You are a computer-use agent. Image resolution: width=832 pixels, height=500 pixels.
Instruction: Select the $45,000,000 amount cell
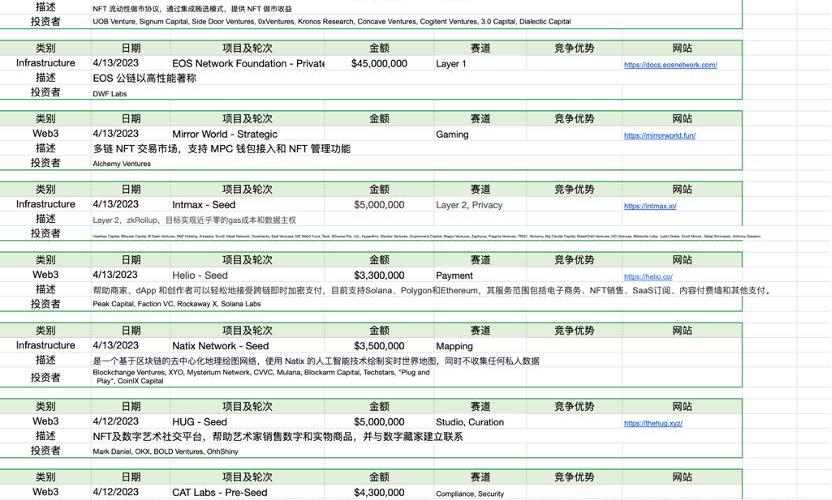click(379, 64)
